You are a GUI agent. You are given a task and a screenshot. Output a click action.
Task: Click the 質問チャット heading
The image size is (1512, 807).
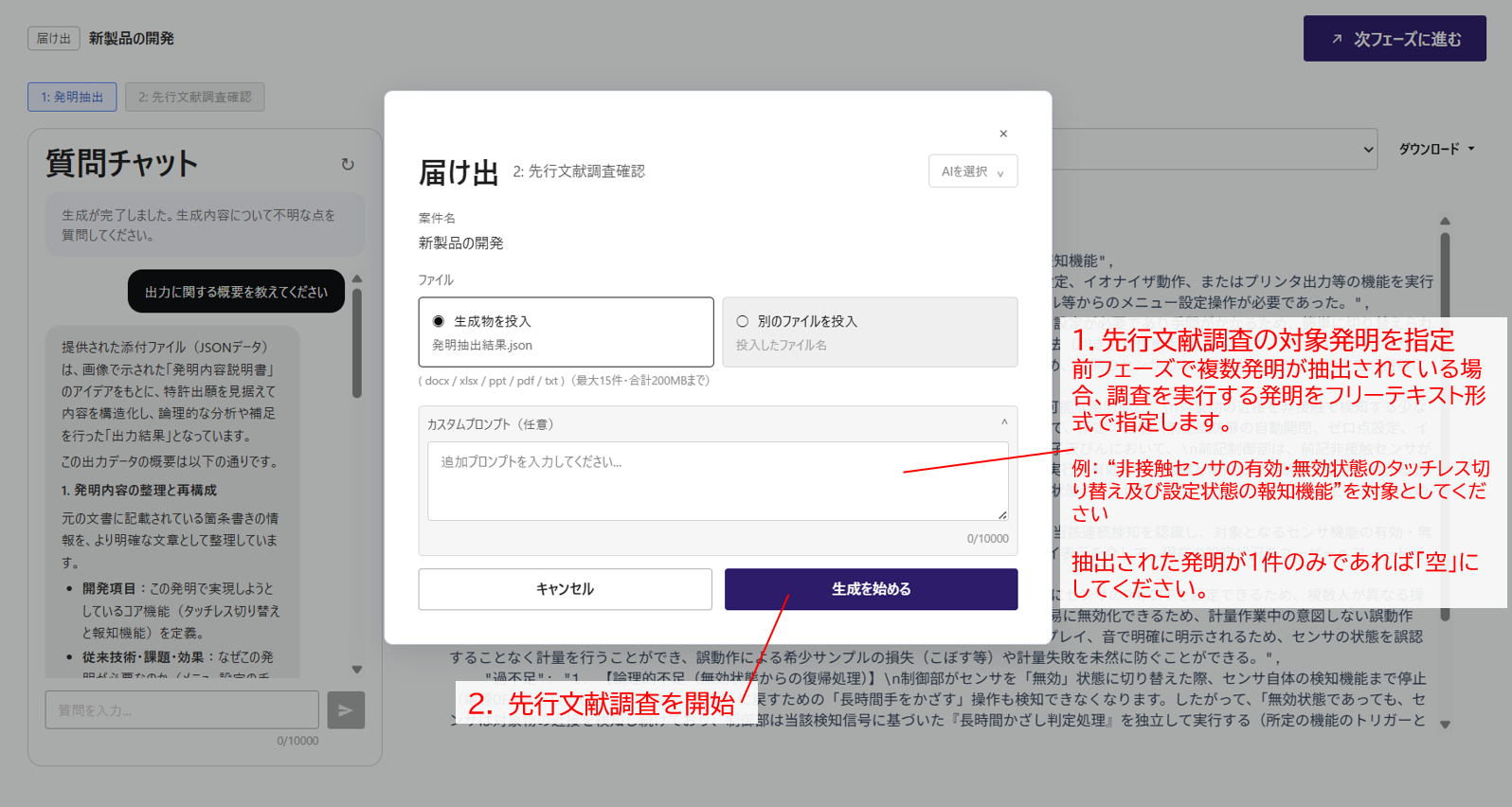(x=122, y=163)
